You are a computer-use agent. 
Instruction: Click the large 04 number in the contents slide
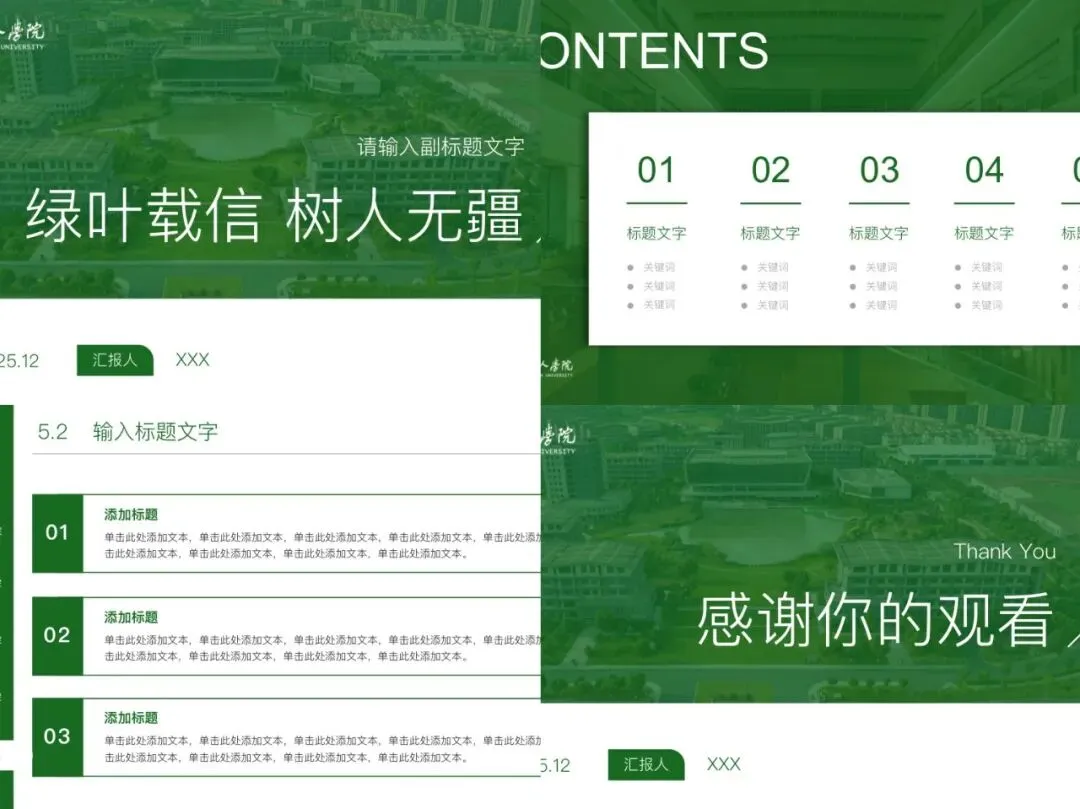point(984,170)
